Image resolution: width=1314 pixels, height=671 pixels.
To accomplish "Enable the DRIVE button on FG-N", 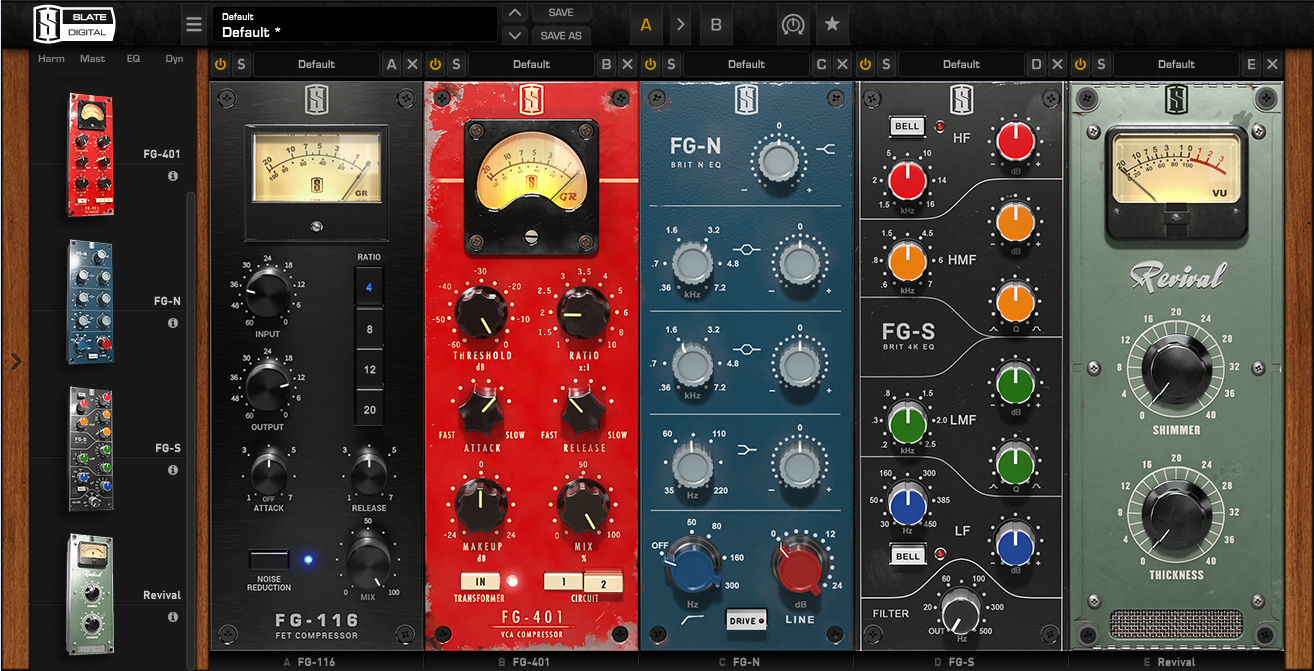I will tap(745, 621).
